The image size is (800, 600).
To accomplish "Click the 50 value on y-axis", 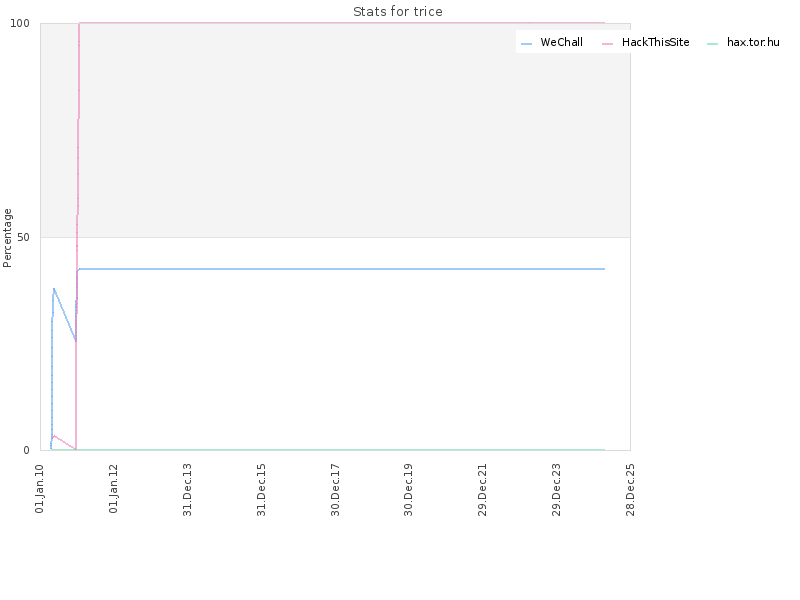I will (23, 237).
